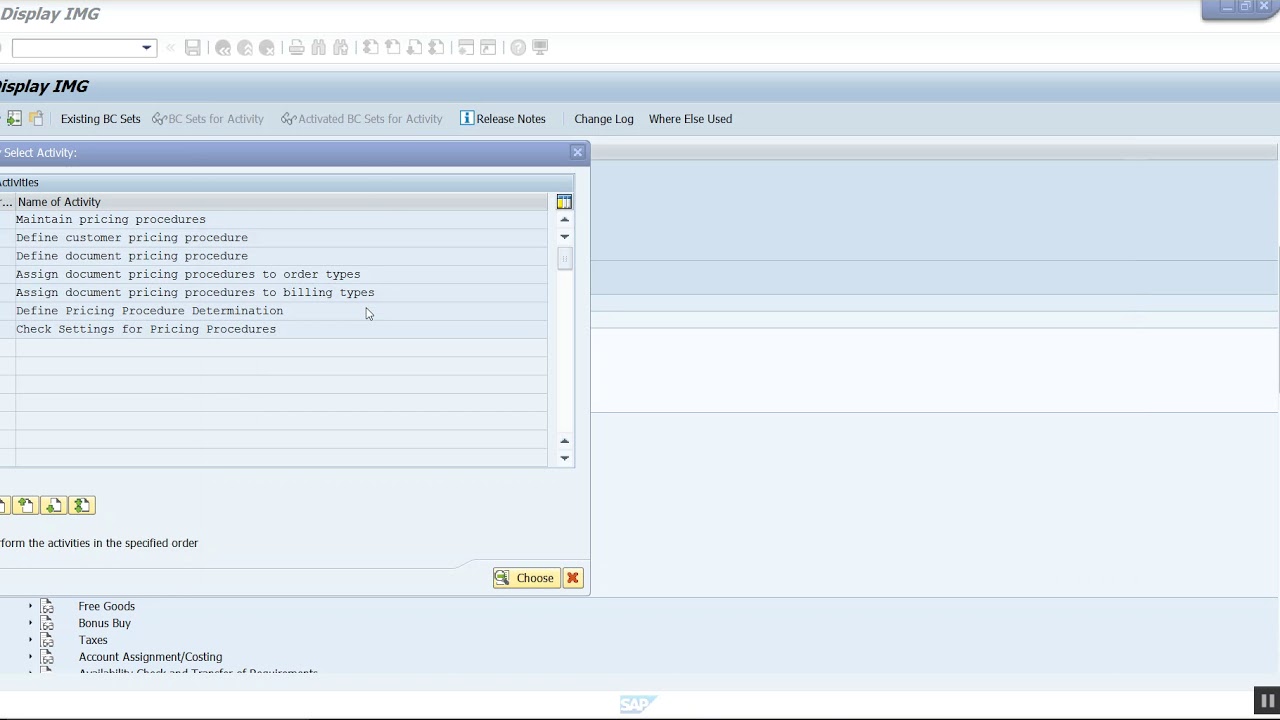Select the Bonus Buy tree item
The height and width of the screenshot is (720, 1280).
click(104, 623)
